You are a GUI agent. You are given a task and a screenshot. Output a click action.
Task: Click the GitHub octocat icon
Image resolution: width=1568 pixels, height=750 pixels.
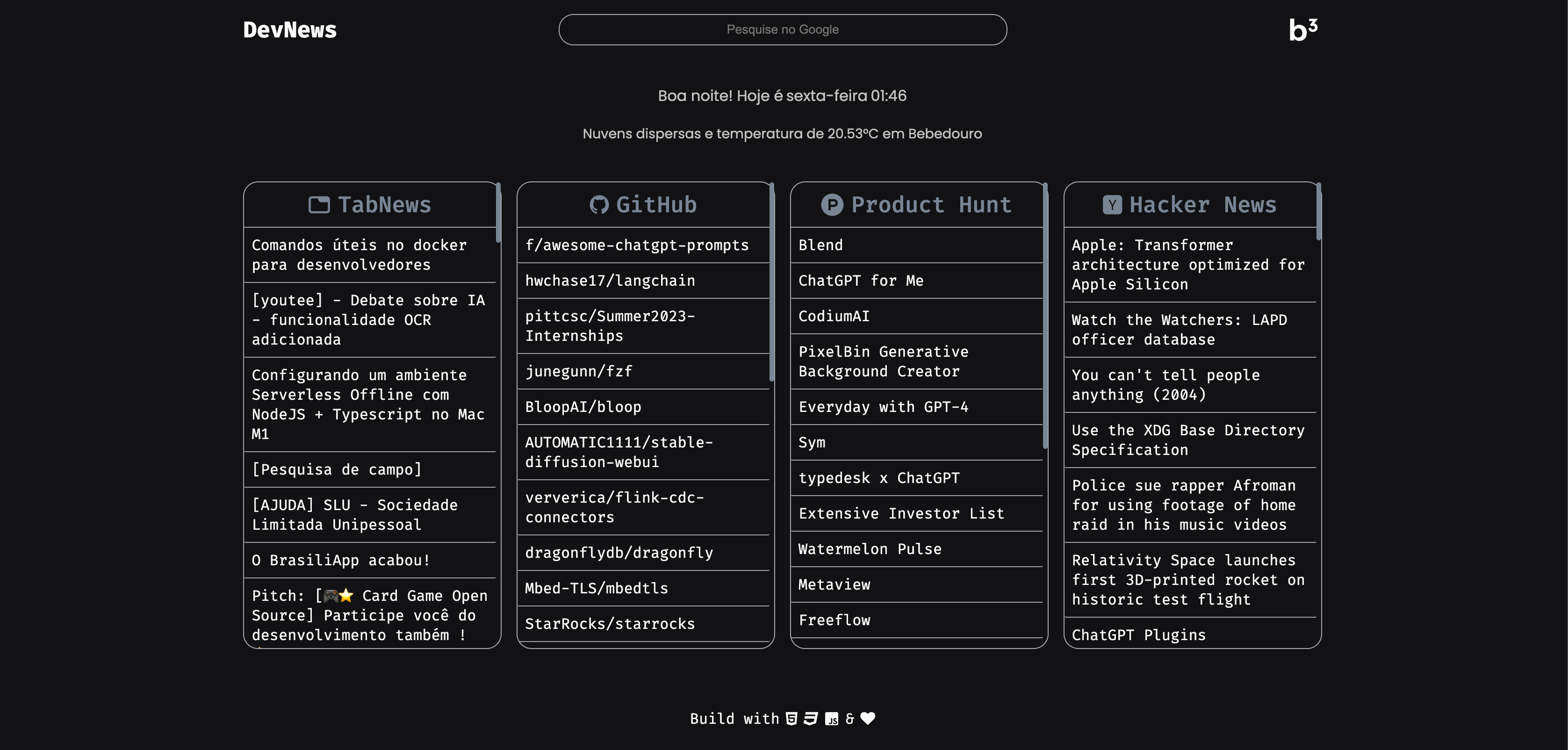[599, 204]
